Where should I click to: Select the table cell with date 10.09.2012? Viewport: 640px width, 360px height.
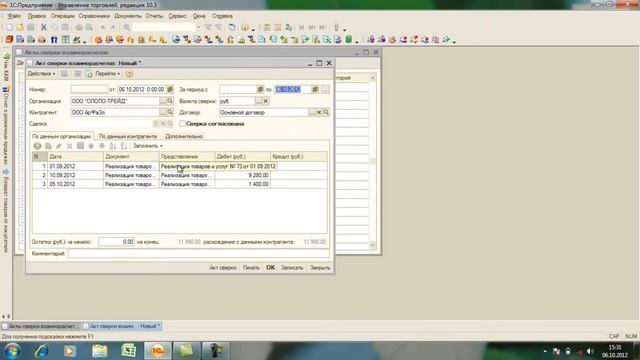pyautogui.click(x=76, y=175)
